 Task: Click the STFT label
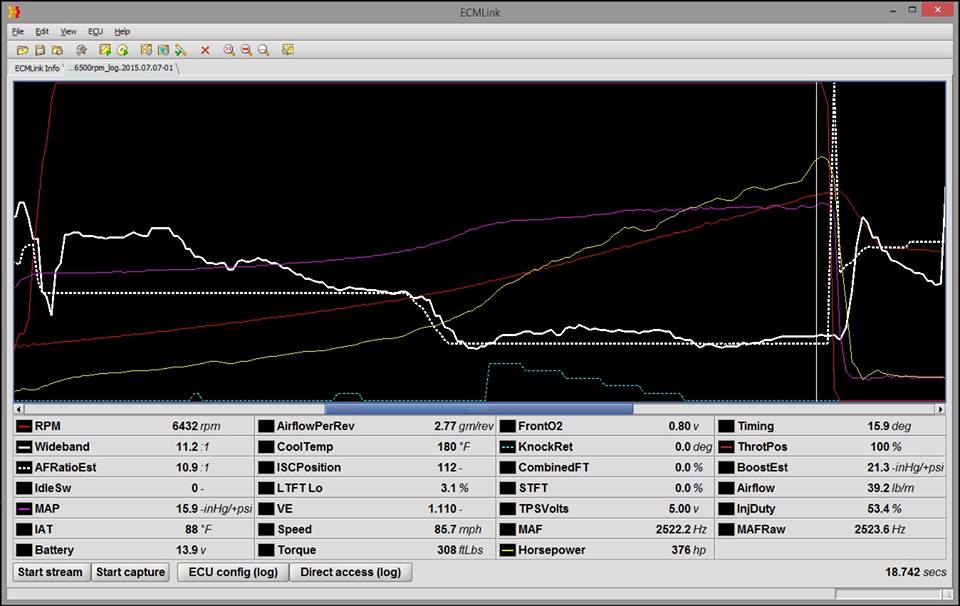click(x=533, y=488)
